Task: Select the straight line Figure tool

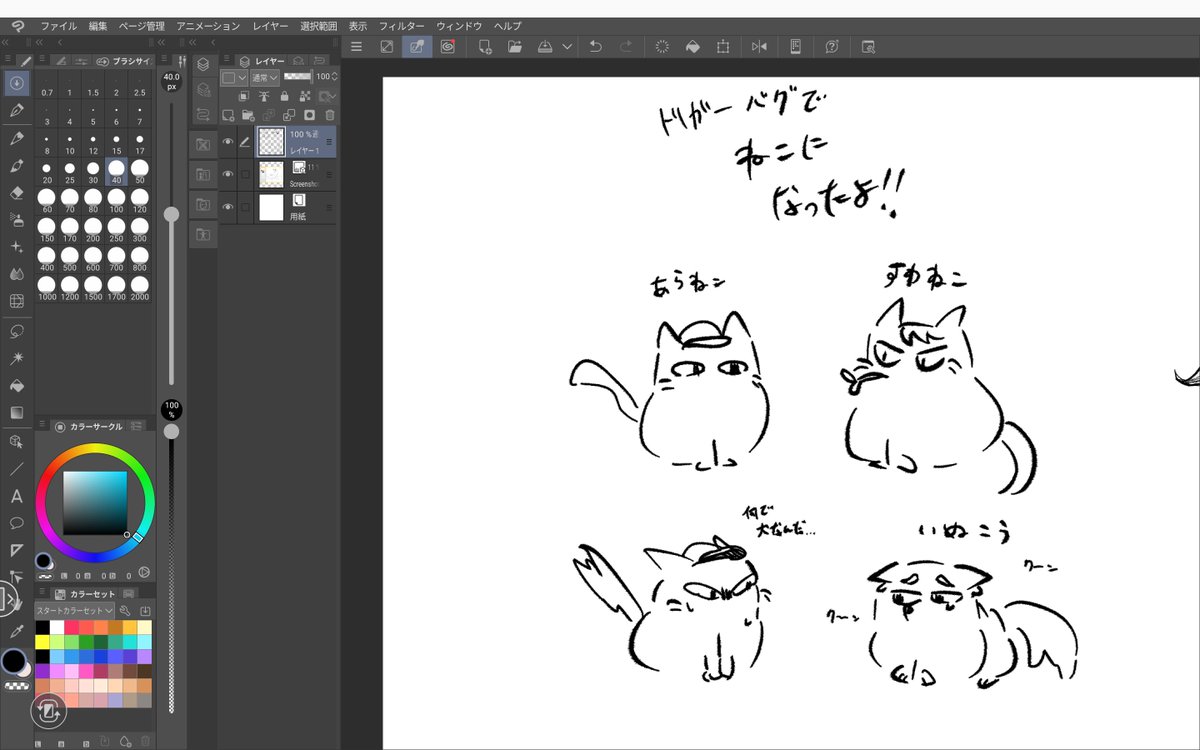Action: click(x=17, y=468)
